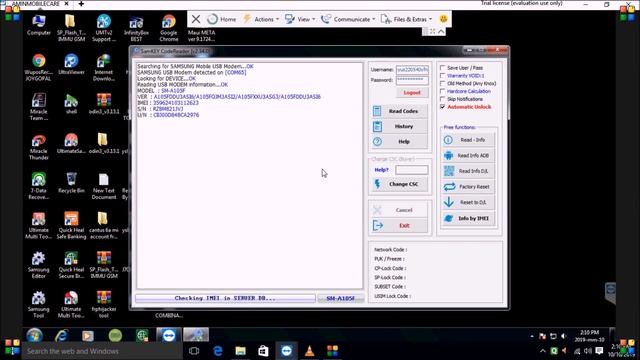
Task: Open the Recycle Bin desktop icon
Action: [x=71, y=182]
